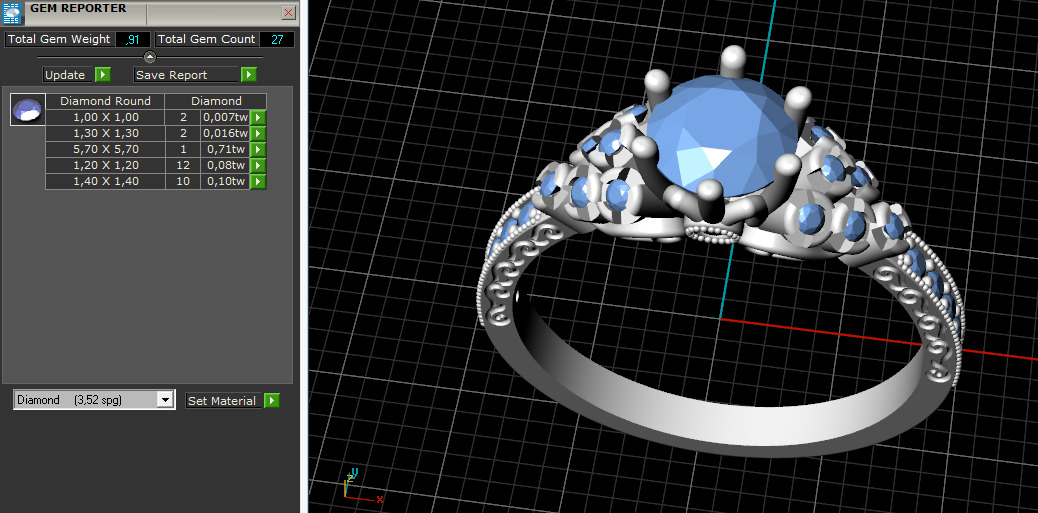Select the 5,70 X 5,70 size cell
The height and width of the screenshot is (513, 1038).
tap(105, 150)
